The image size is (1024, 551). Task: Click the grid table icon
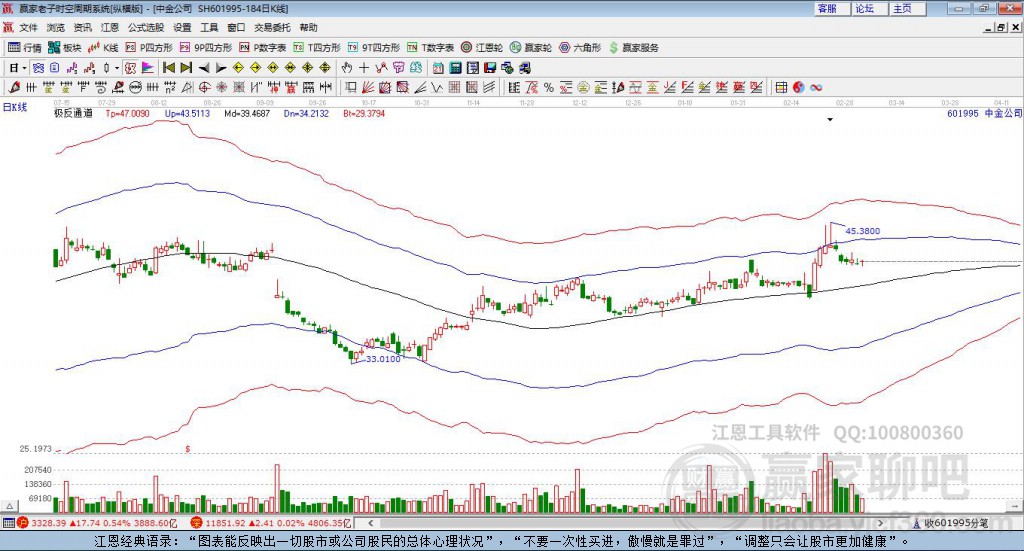point(781,87)
